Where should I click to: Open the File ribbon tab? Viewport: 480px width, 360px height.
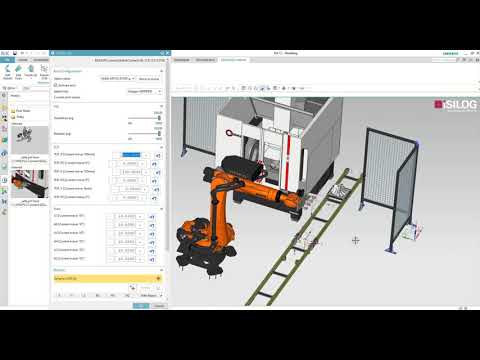click(x=7, y=60)
